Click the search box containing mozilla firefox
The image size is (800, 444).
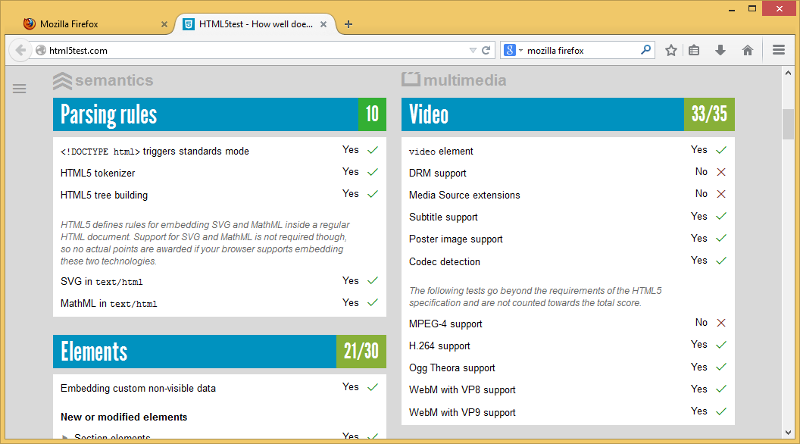[x=580, y=49]
